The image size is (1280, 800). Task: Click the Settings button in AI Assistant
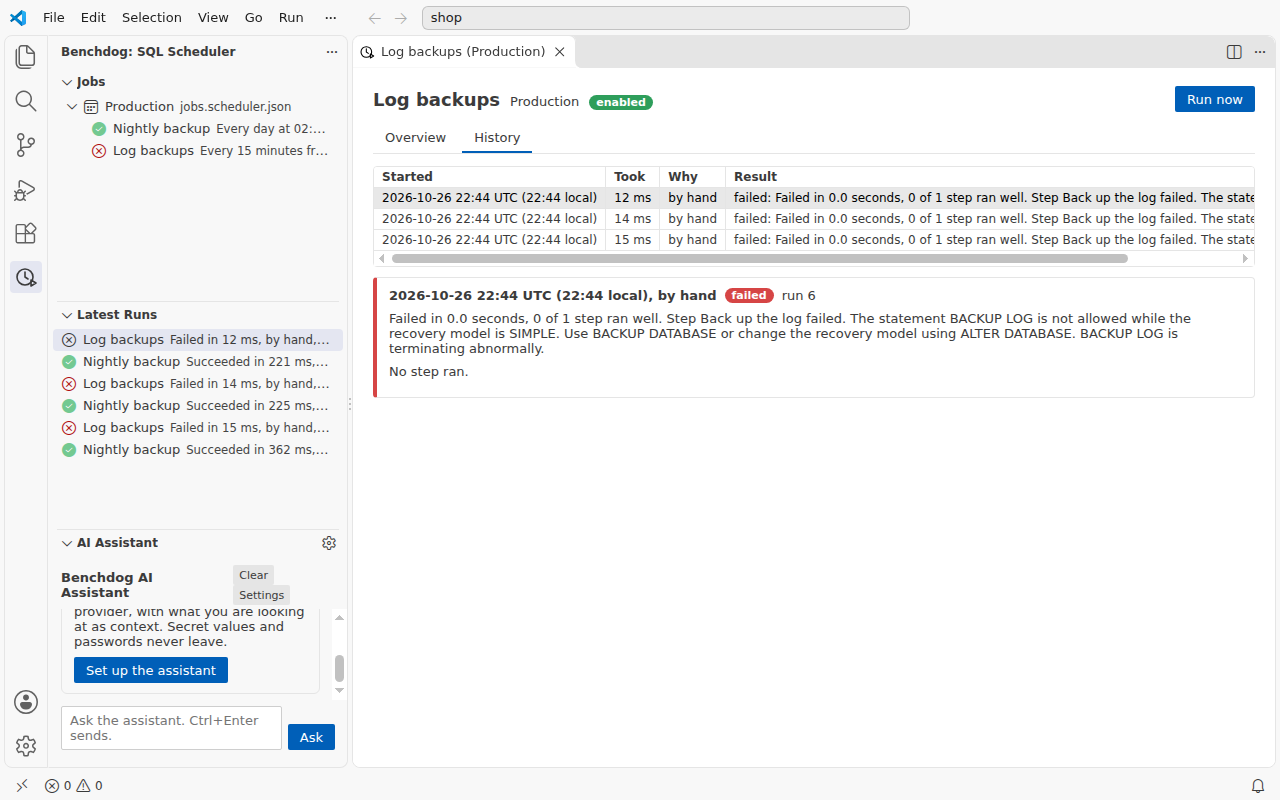tap(261, 595)
